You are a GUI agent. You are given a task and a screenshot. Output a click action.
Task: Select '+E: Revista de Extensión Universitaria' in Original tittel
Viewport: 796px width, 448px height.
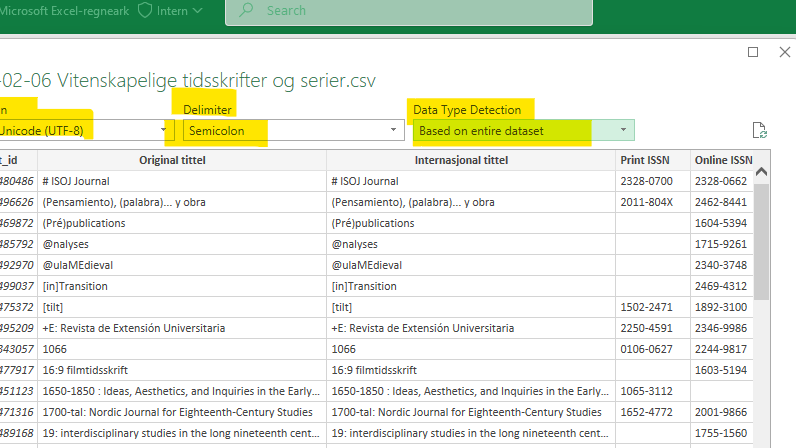click(x=134, y=328)
